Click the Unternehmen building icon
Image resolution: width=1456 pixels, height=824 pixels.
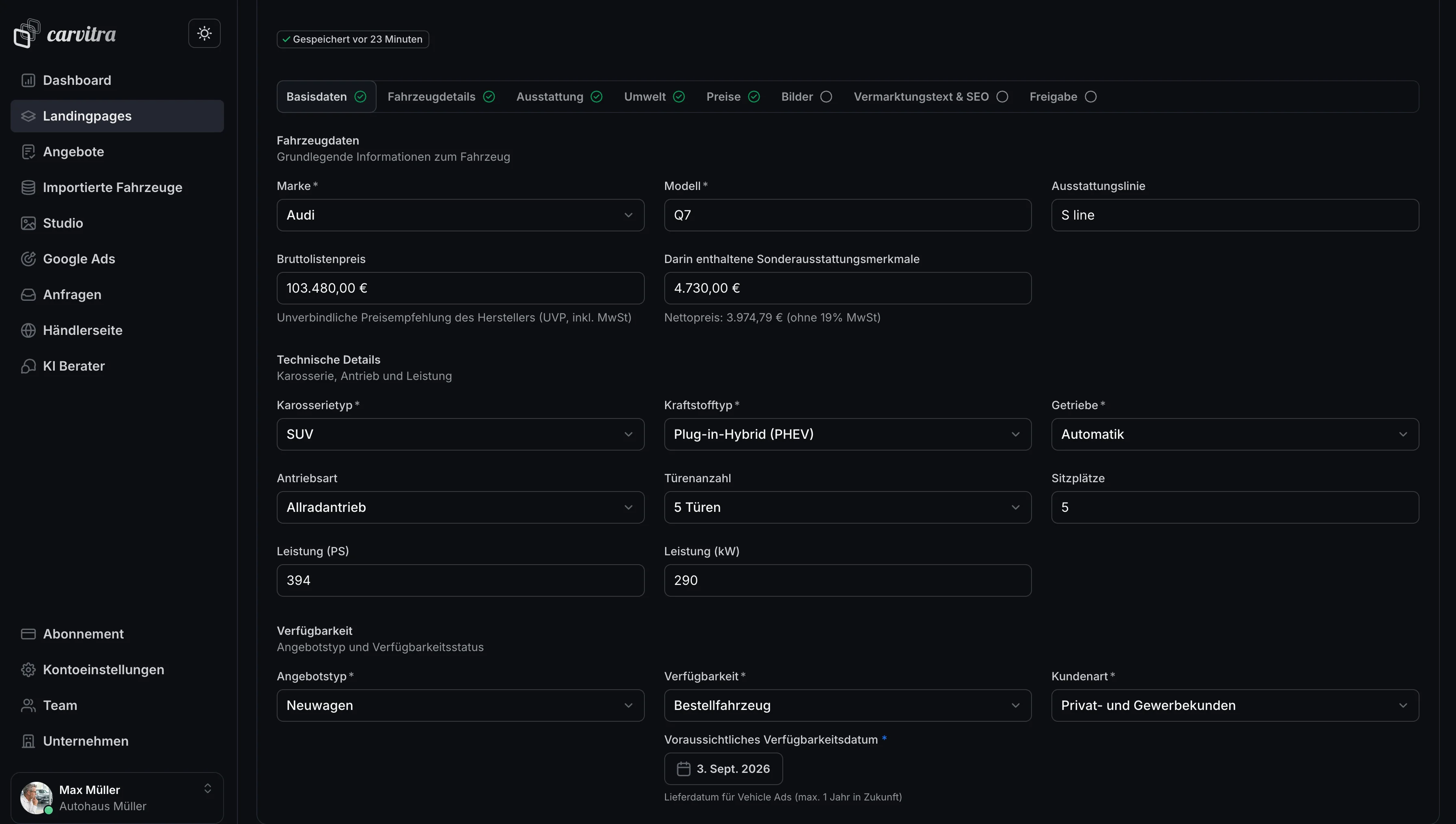[28, 741]
